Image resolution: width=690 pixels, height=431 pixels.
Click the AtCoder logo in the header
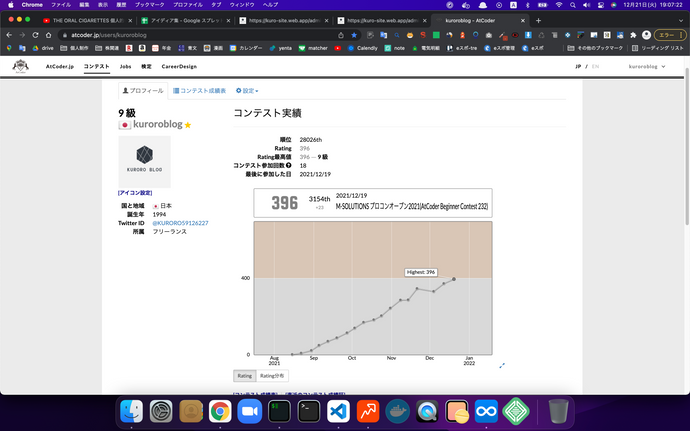tap(20, 66)
